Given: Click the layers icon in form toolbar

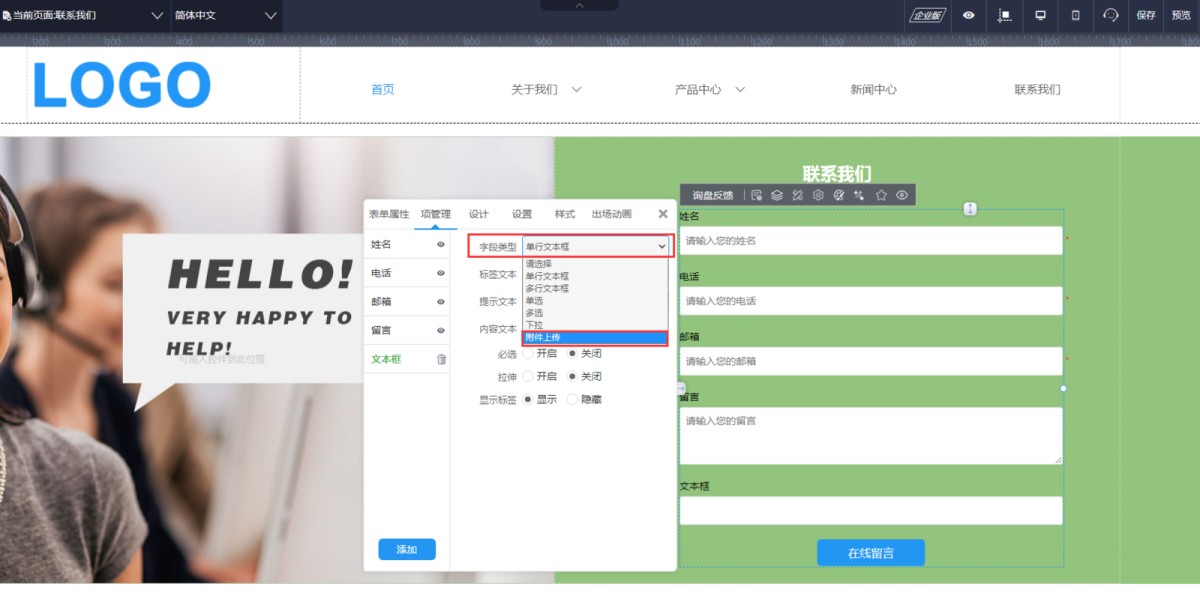Looking at the screenshot, I should point(777,195).
